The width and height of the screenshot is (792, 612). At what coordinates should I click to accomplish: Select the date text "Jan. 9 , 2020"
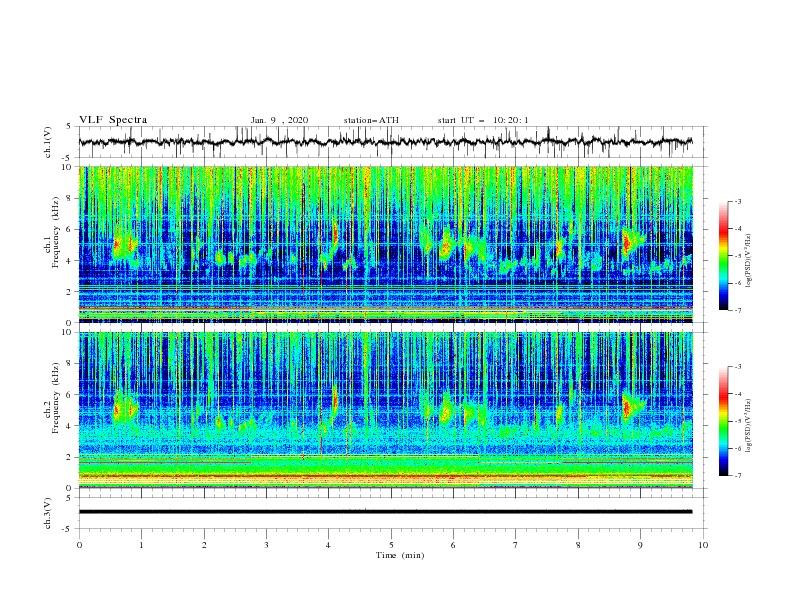[x=279, y=120]
